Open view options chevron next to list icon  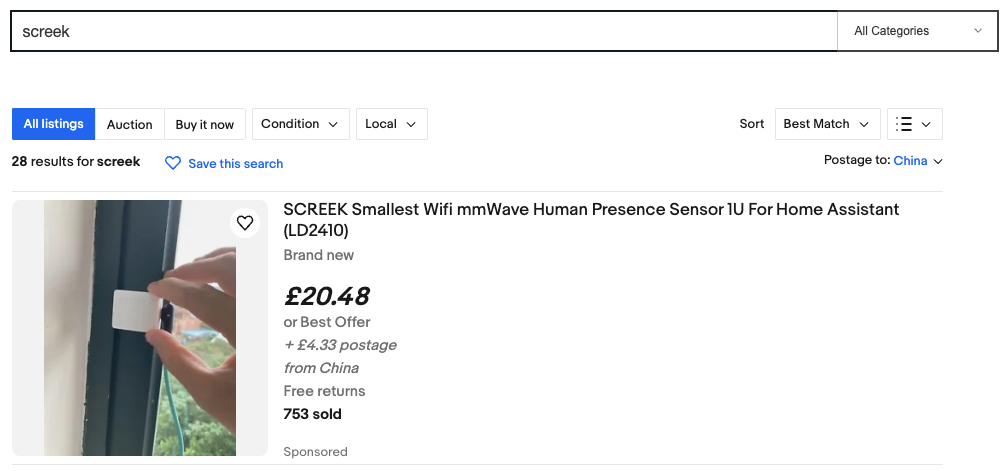coord(926,124)
